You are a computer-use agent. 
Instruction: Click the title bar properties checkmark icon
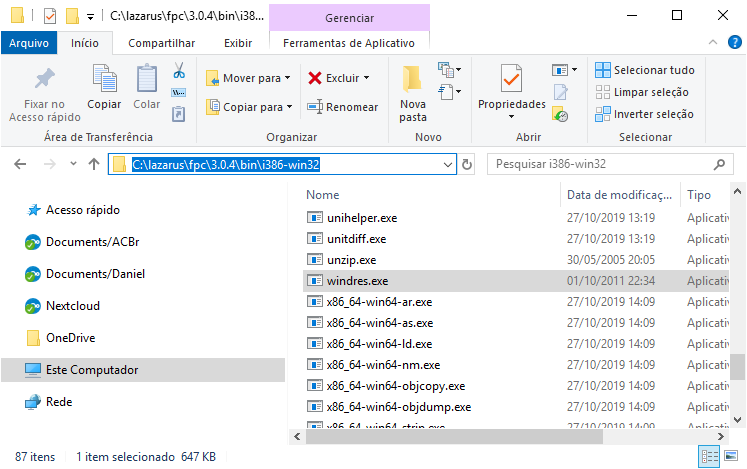coord(50,16)
